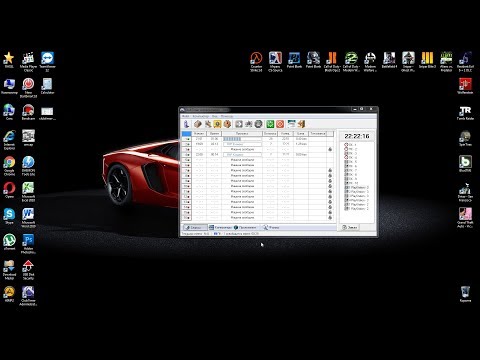Click the spider-shaped toolbar icon
The height and width of the screenshot is (360, 480).
pos(249,124)
